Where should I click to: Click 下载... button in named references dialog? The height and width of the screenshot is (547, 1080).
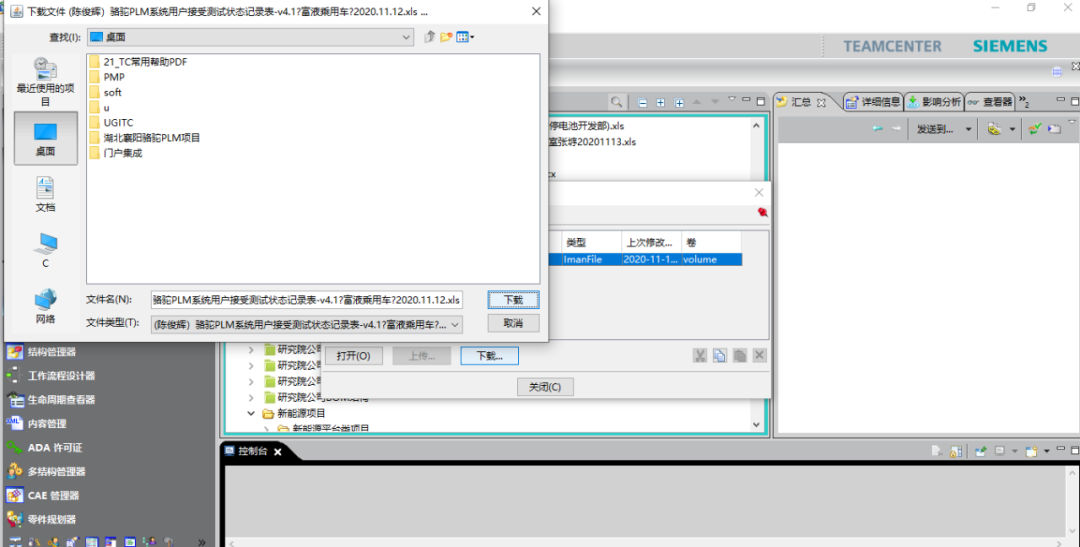(x=489, y=355)
